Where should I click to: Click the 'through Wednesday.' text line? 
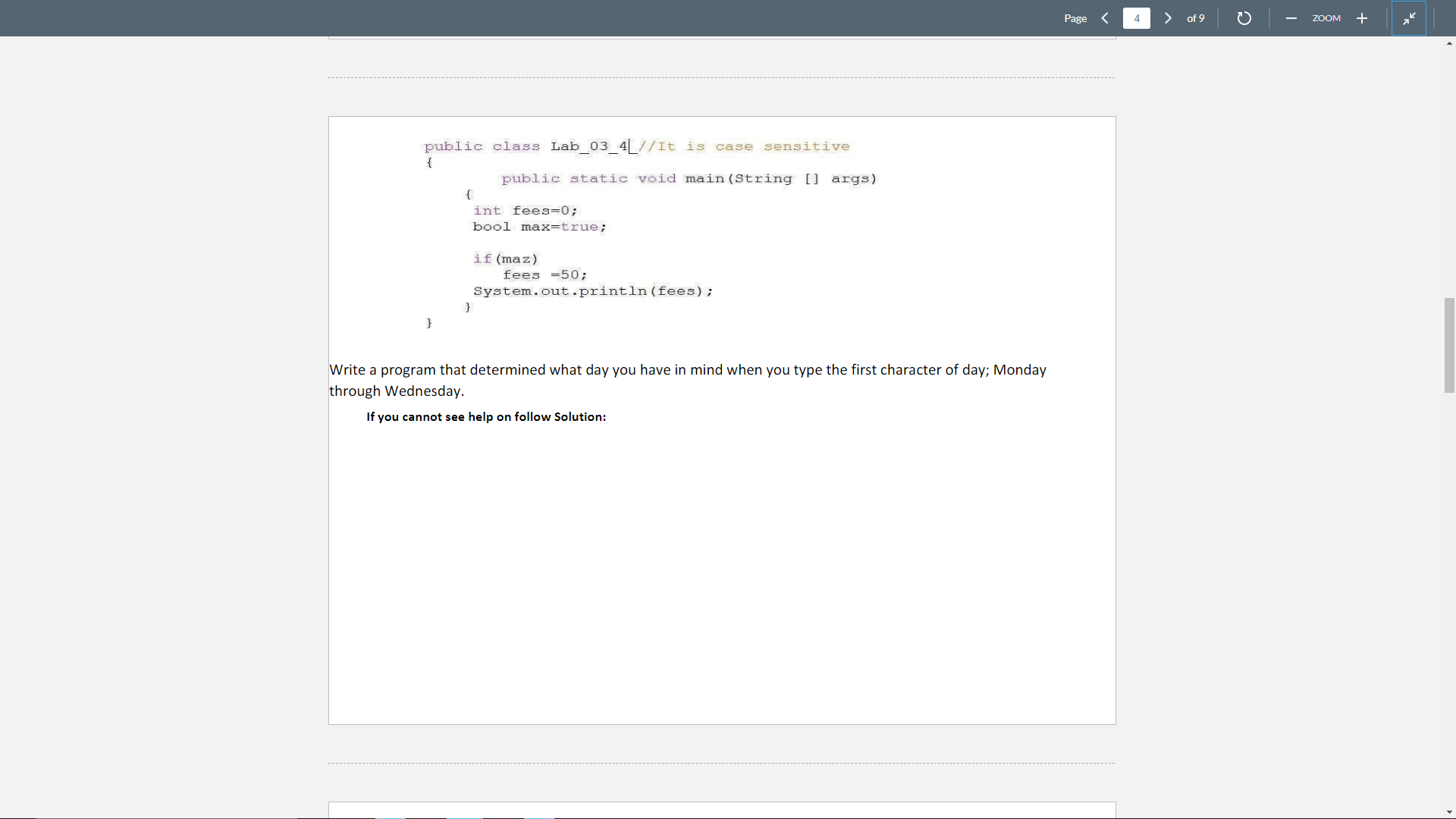tap(397, 391)
